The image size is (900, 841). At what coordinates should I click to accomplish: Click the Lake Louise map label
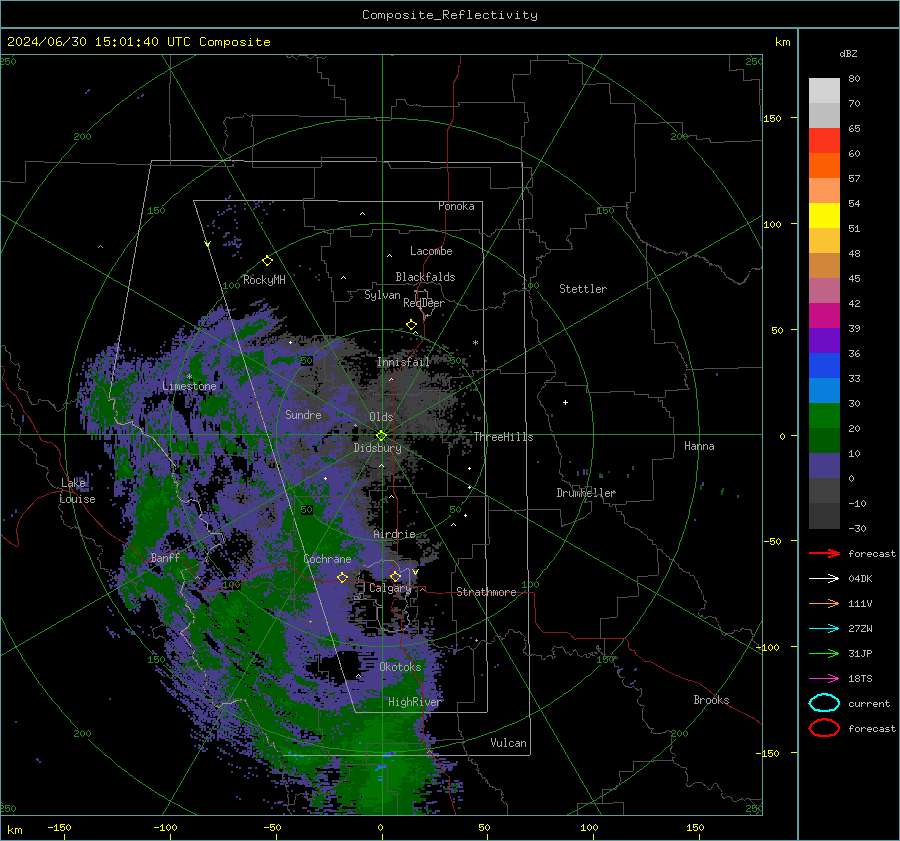tap(77, 491)
